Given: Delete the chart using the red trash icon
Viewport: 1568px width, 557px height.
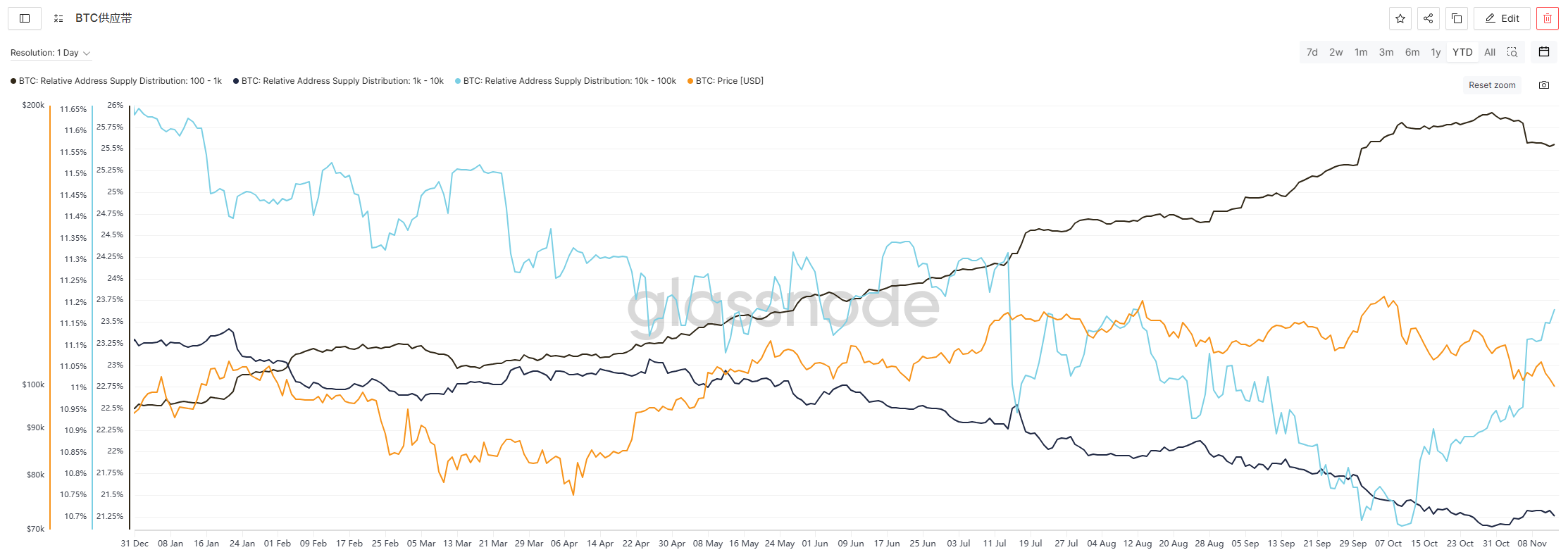Looking at the screenshot, I should 1548,18.
